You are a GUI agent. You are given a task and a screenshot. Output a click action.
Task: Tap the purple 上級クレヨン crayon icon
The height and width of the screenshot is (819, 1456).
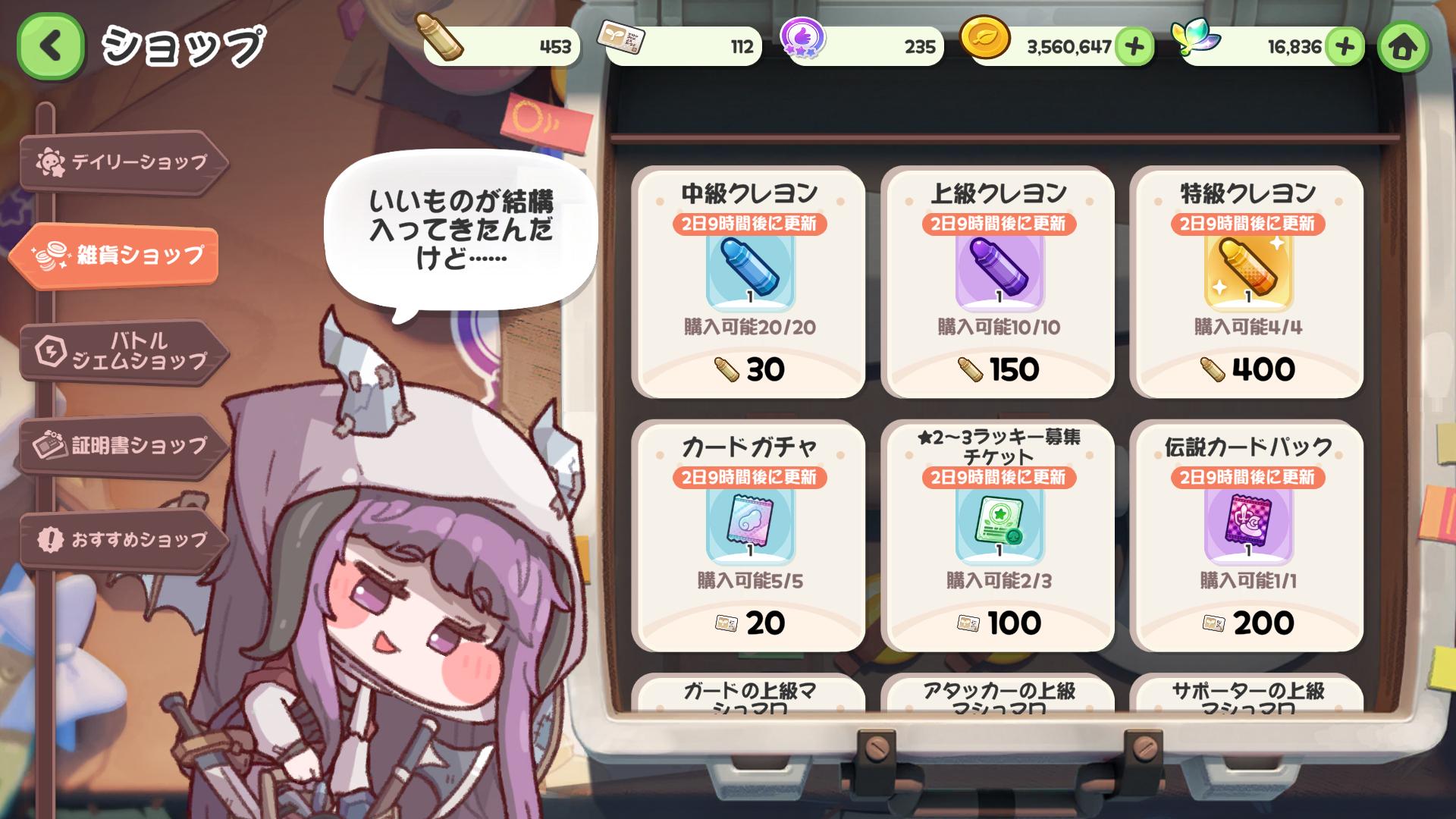click(x=999, y=271)
